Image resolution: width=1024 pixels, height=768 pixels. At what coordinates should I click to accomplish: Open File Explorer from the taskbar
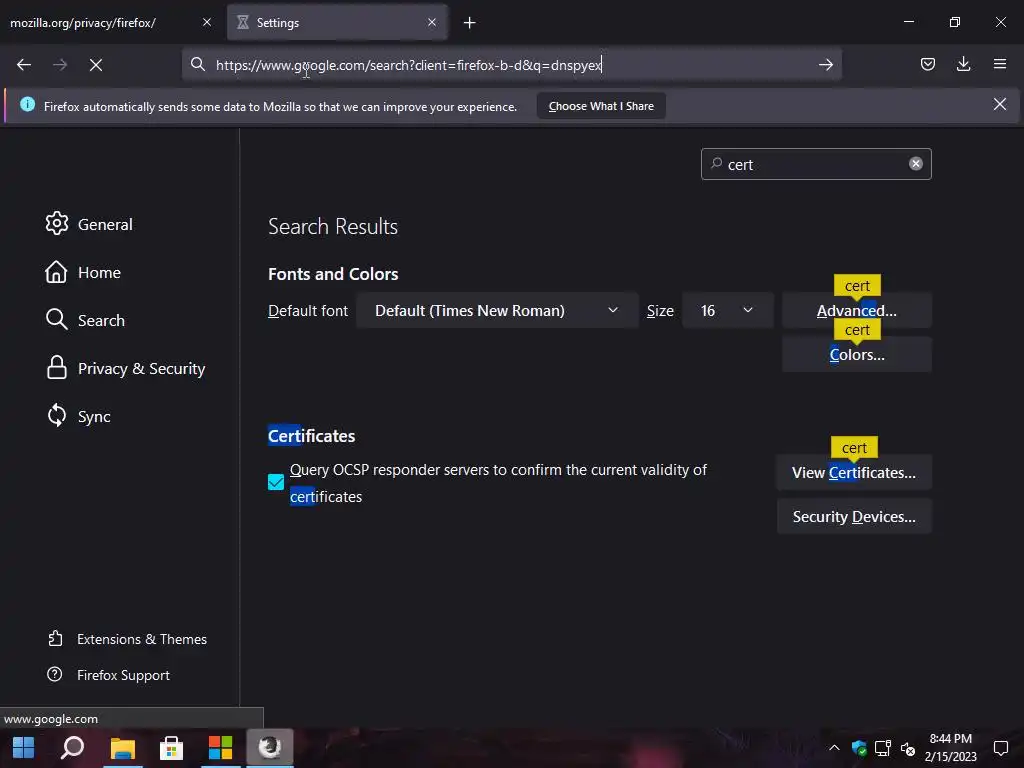(x=122, y=747)
